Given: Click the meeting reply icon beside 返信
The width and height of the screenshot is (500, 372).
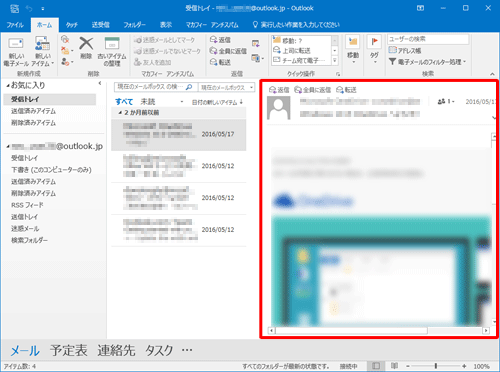Looking at the screenshot, I should point(256,43).
